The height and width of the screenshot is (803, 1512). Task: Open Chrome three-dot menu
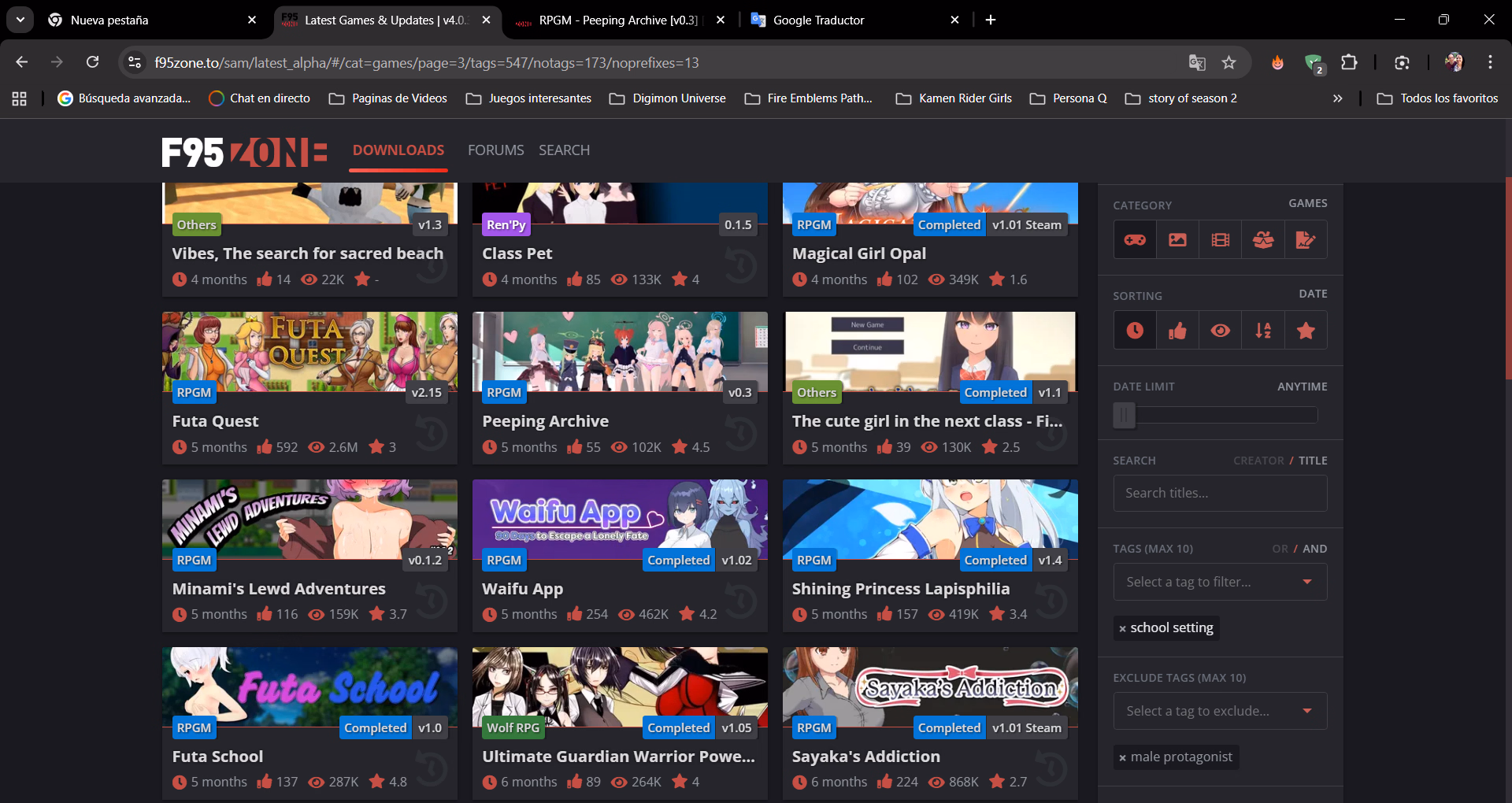click(x=1490, y=62)
